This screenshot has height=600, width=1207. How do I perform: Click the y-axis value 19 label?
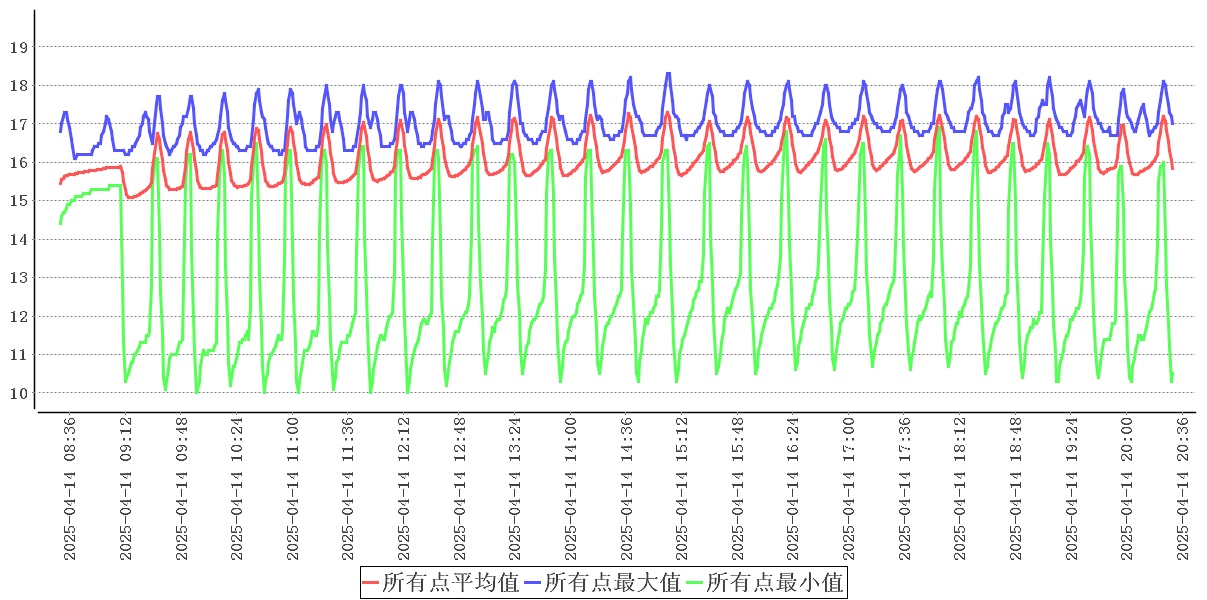pyautogui.click(x=19, y=47)
